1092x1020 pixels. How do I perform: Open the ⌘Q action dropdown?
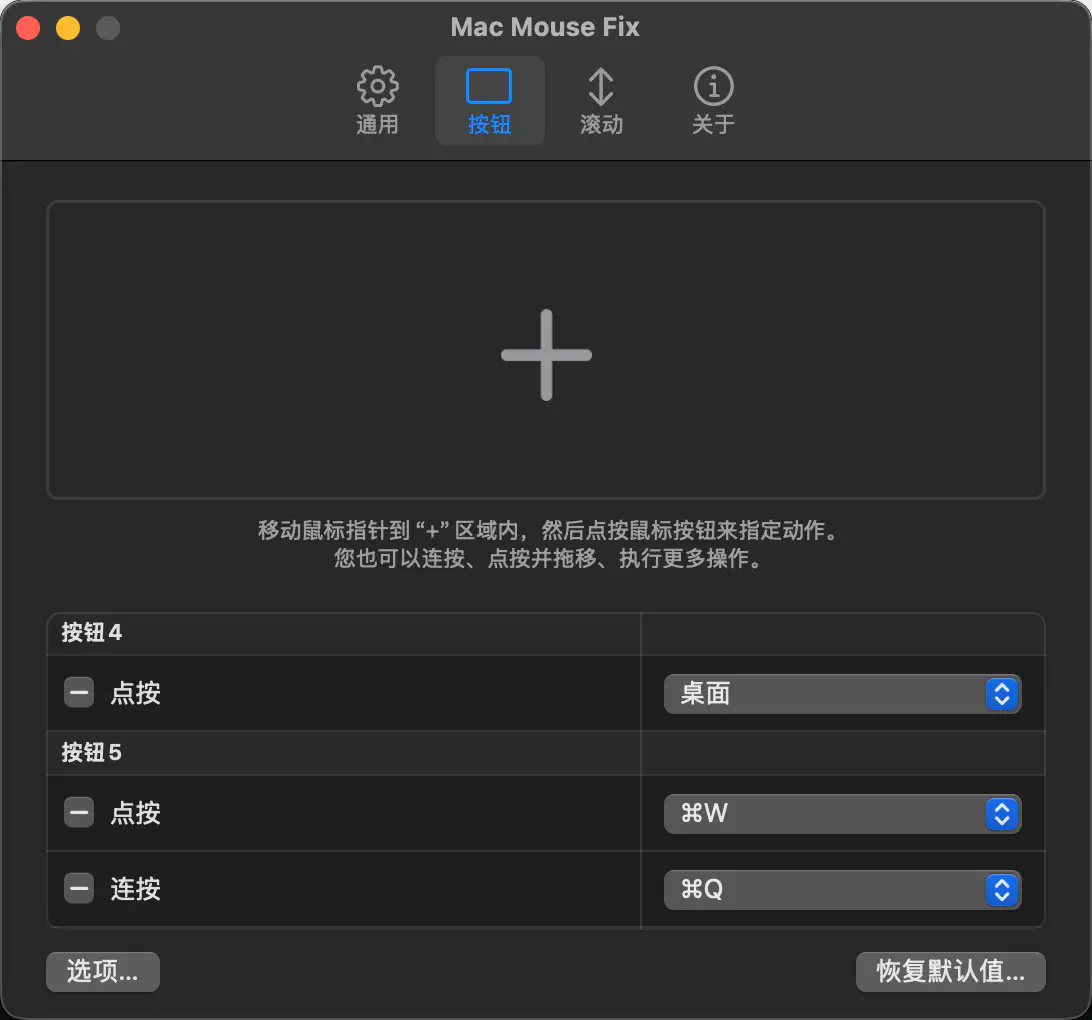point(841,889)
